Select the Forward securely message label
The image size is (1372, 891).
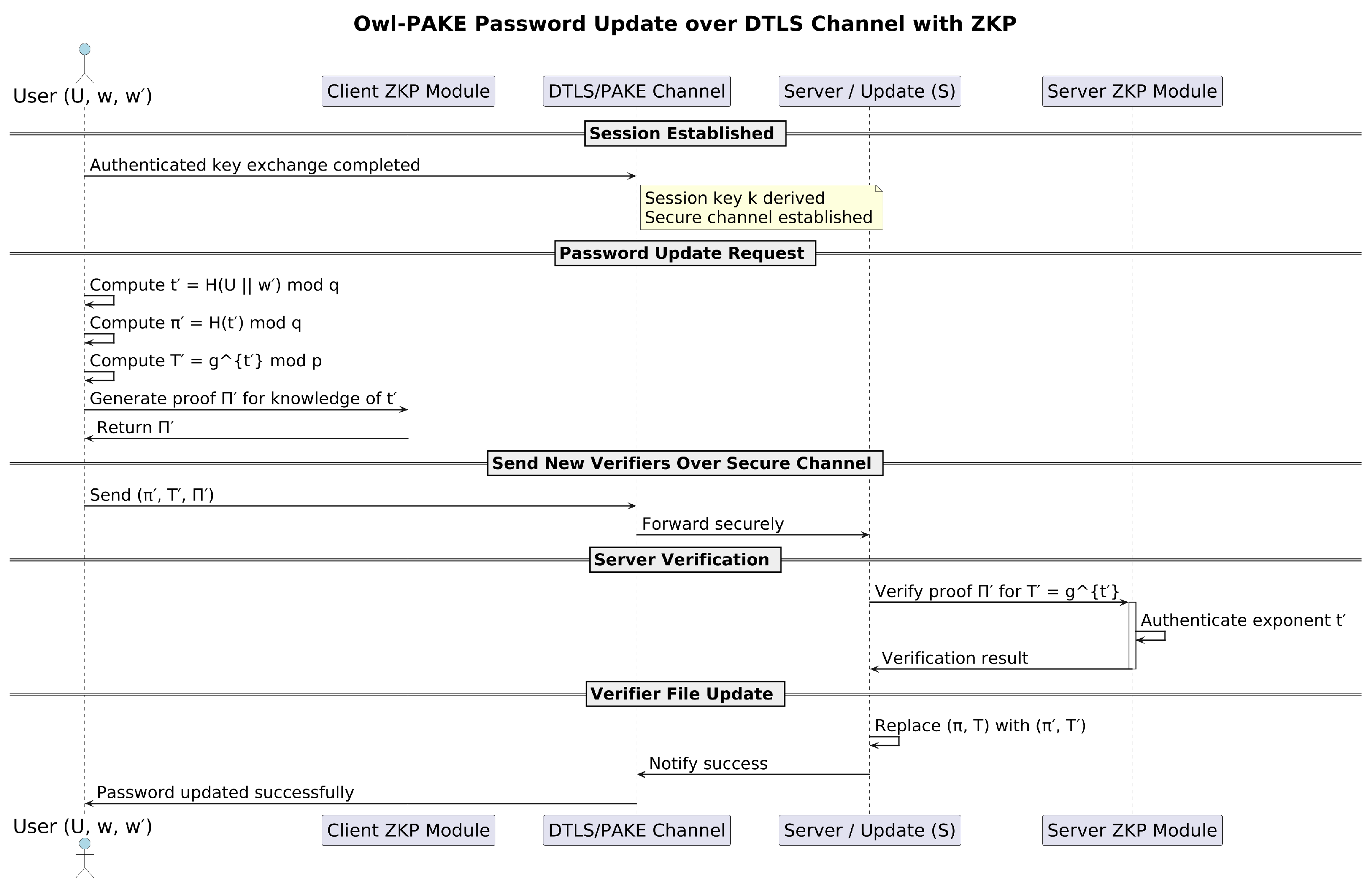[712, 524]
